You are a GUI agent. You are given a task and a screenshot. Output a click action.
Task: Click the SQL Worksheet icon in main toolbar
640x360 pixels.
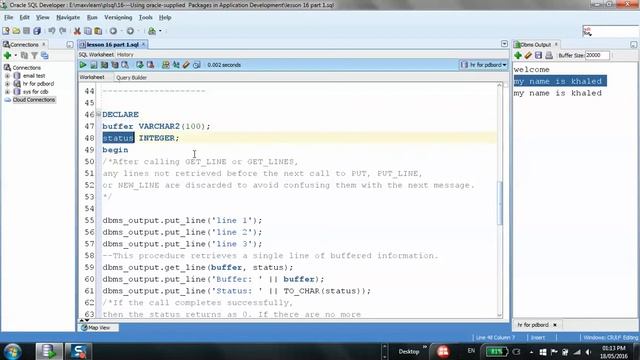click(x=152, y=31)
